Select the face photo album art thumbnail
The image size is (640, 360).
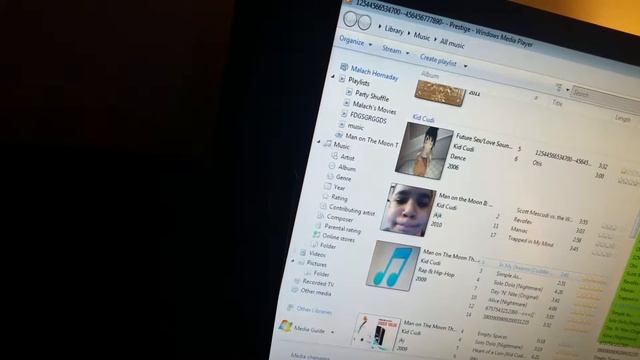pyautogui.click(x=409, y=210)
